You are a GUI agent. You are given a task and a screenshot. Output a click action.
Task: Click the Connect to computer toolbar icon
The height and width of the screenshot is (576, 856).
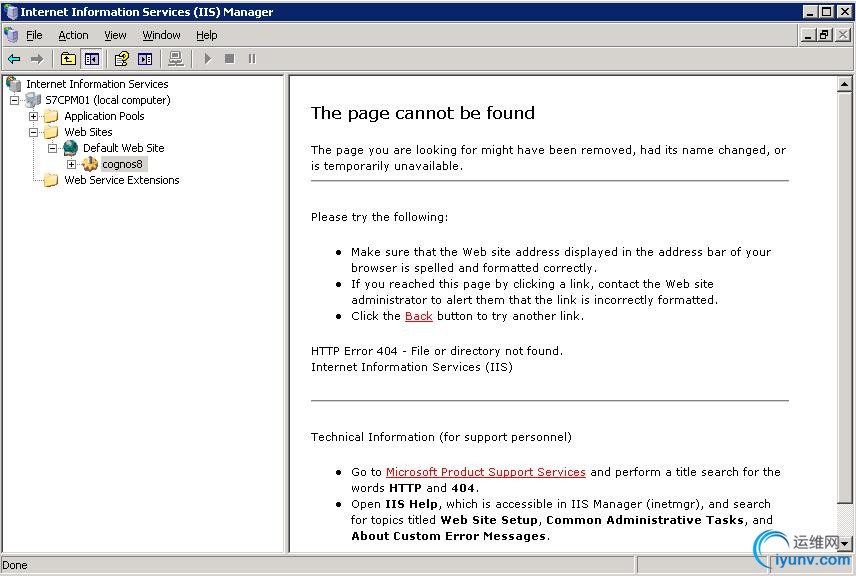[176, 58]
